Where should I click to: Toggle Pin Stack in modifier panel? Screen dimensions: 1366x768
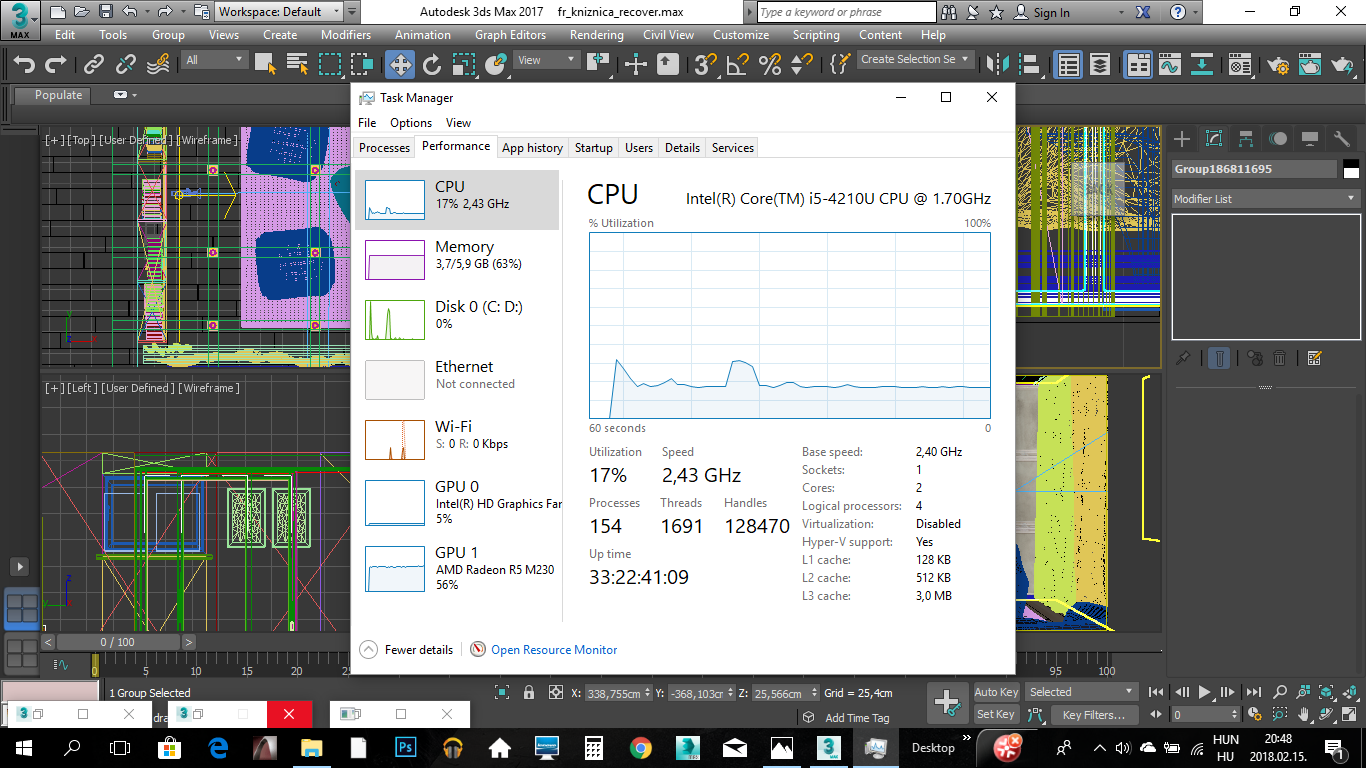[1183, 358]
